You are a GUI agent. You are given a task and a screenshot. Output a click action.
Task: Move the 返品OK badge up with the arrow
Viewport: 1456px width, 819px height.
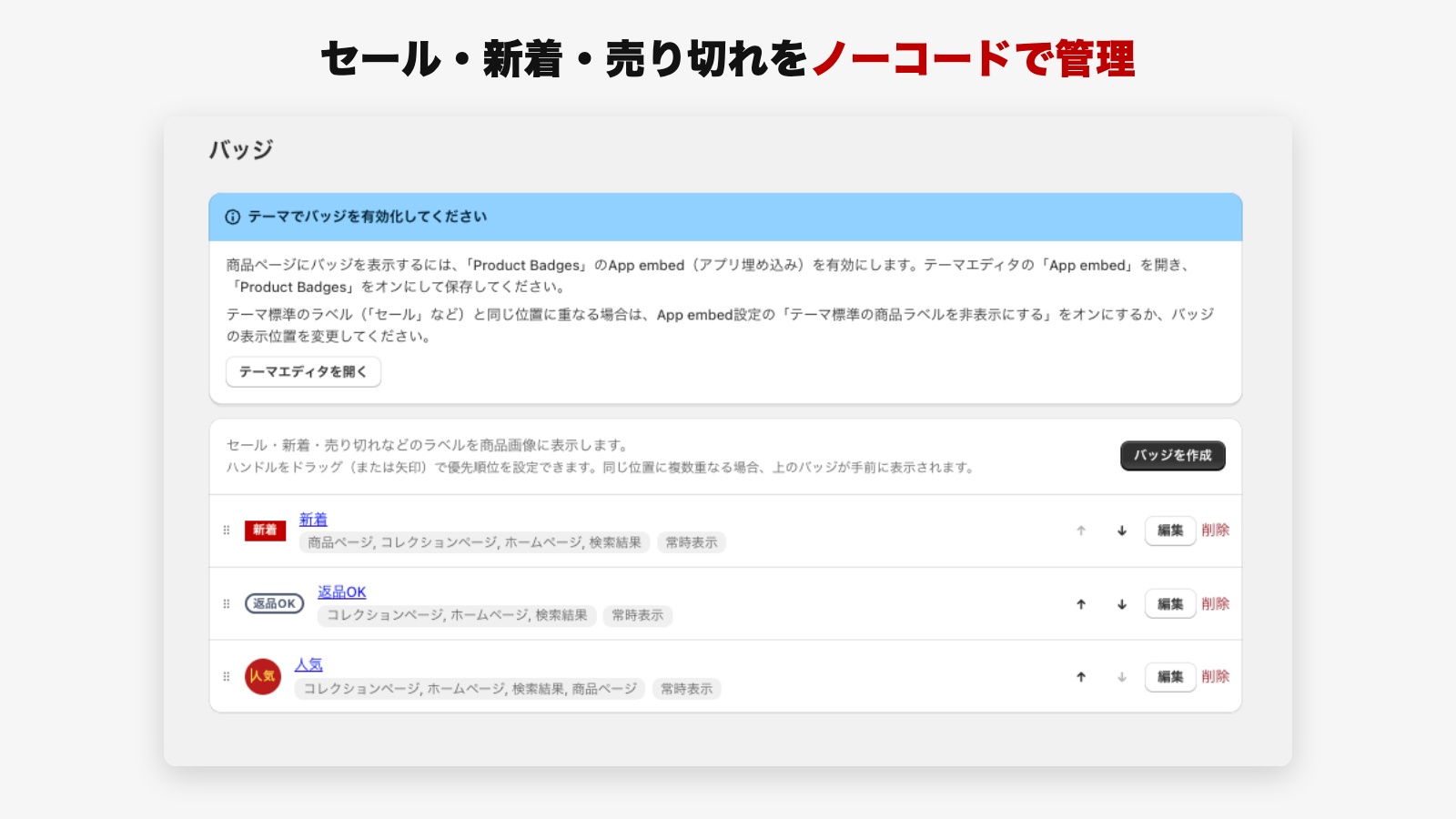[x=1081, y=604]
